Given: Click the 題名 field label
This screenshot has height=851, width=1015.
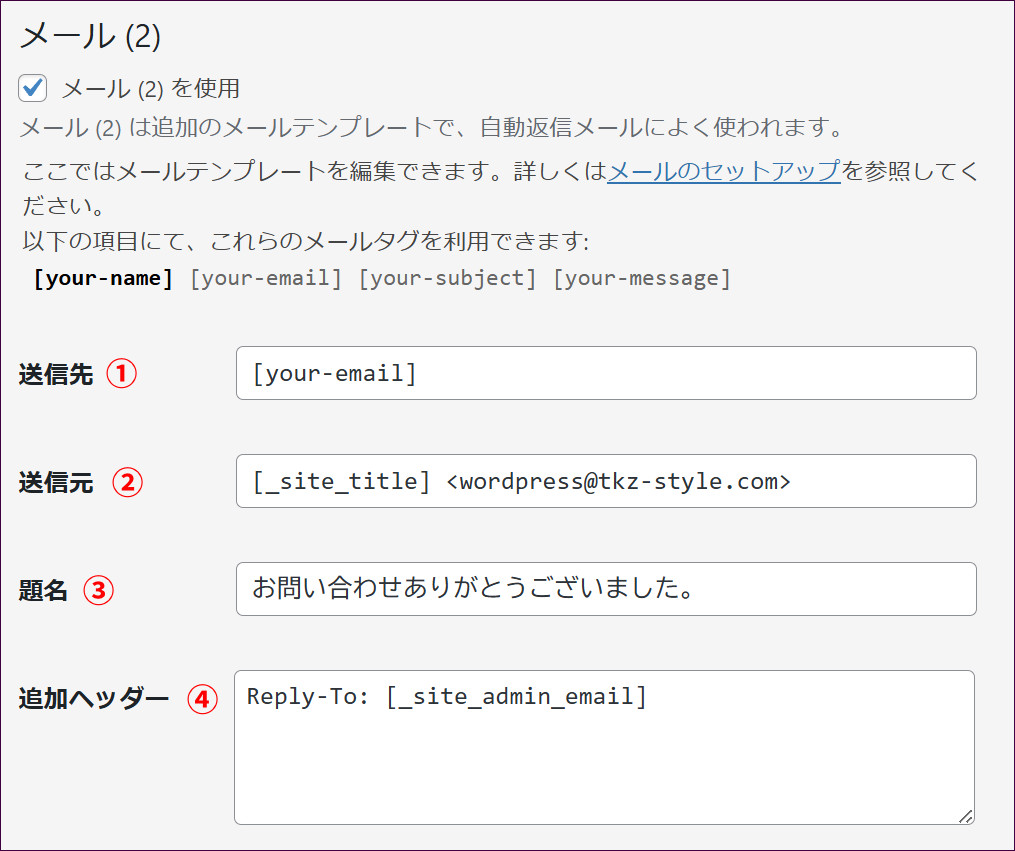Looking at the screenshot, I should point(43,591).
